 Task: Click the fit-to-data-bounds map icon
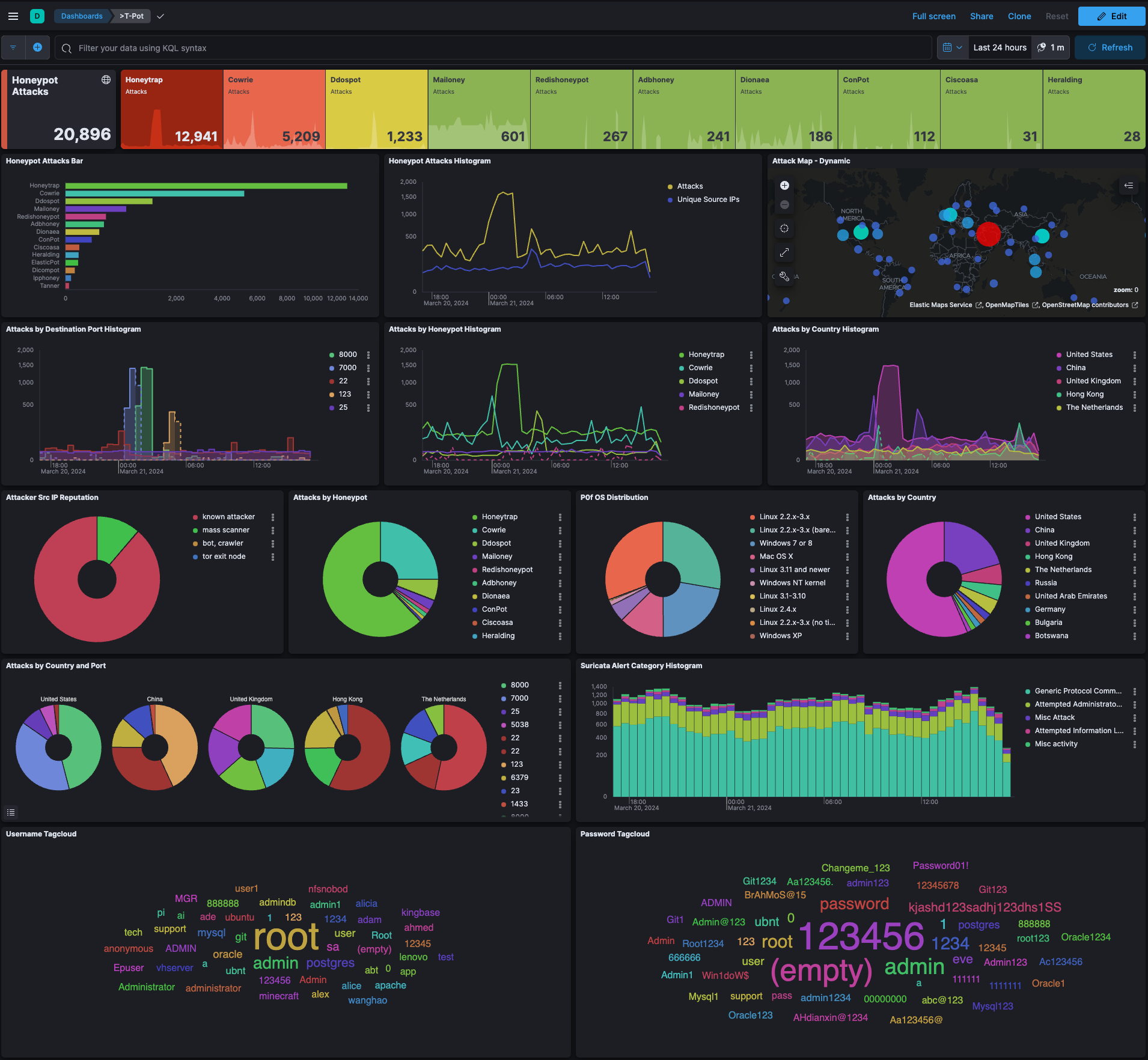(784, 228)
